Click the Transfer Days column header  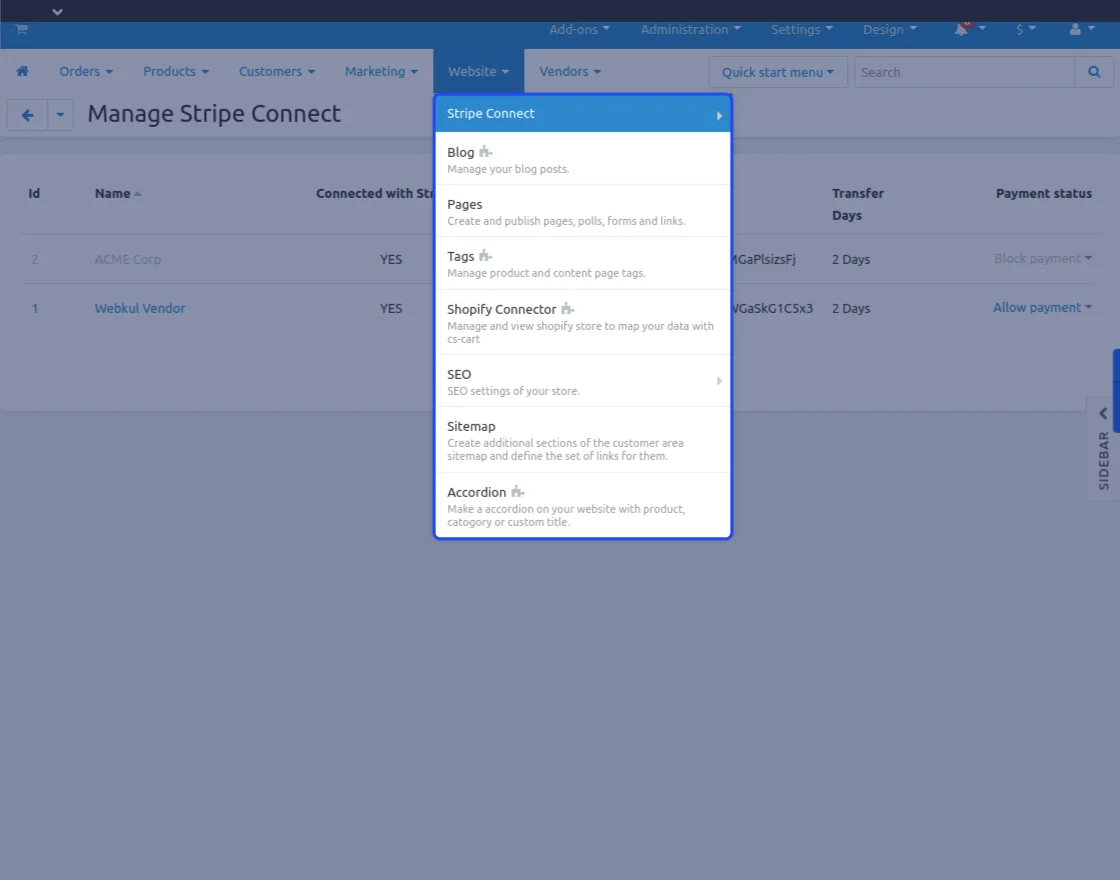(x=858, y=204)
